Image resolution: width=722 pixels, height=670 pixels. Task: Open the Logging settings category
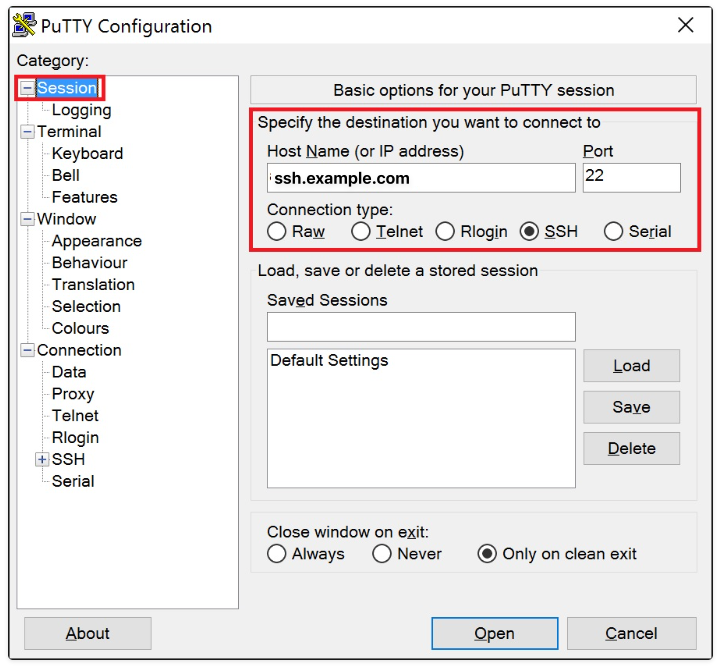click(81, 111)
